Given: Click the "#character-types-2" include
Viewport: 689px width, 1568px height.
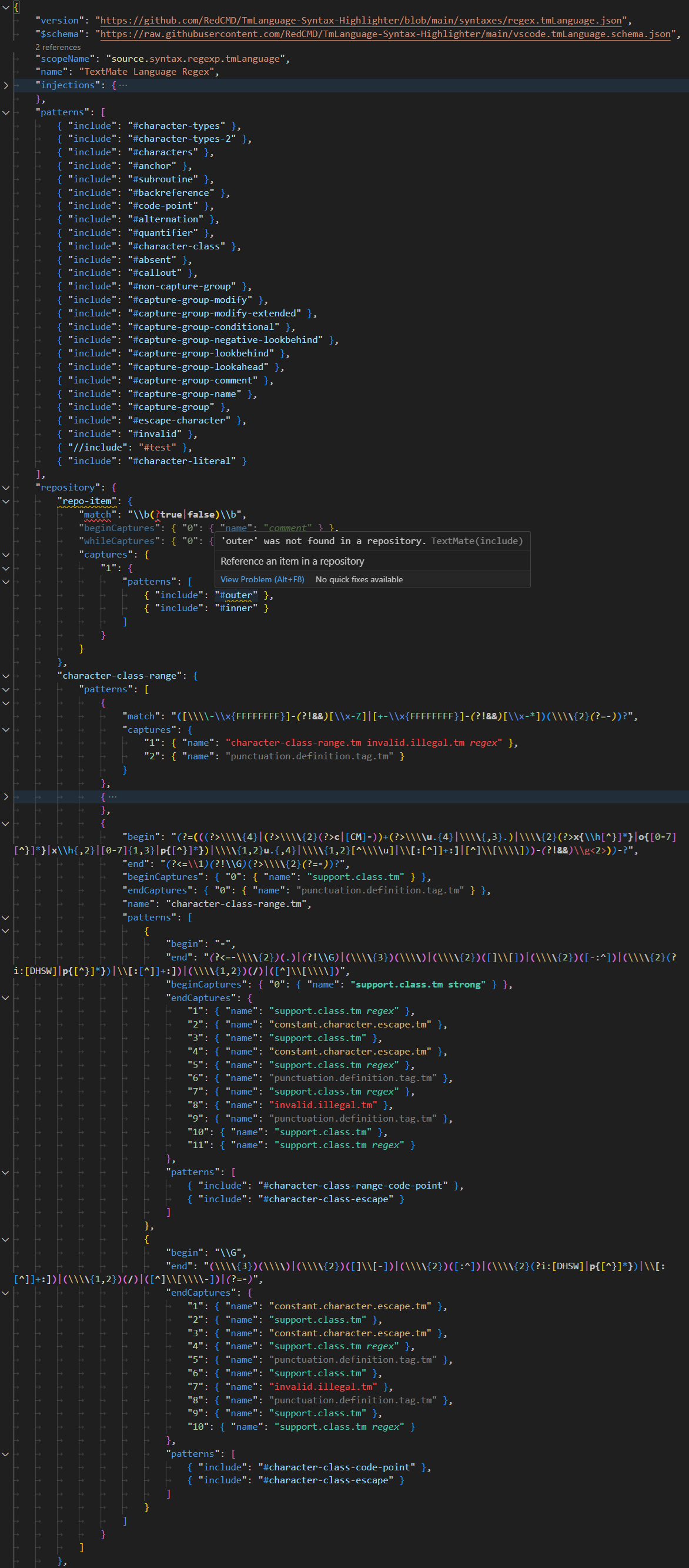Looking at the screenshot, I should click(182, 139).
